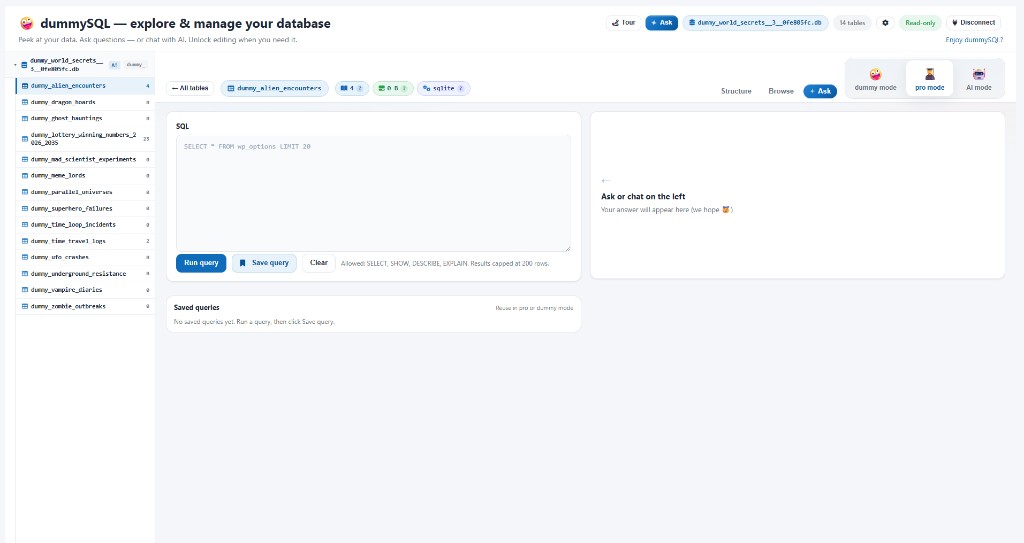1024x543 pixels.
Task: Click the pro mode graduate icon
Action: click(x=929, y=74)
